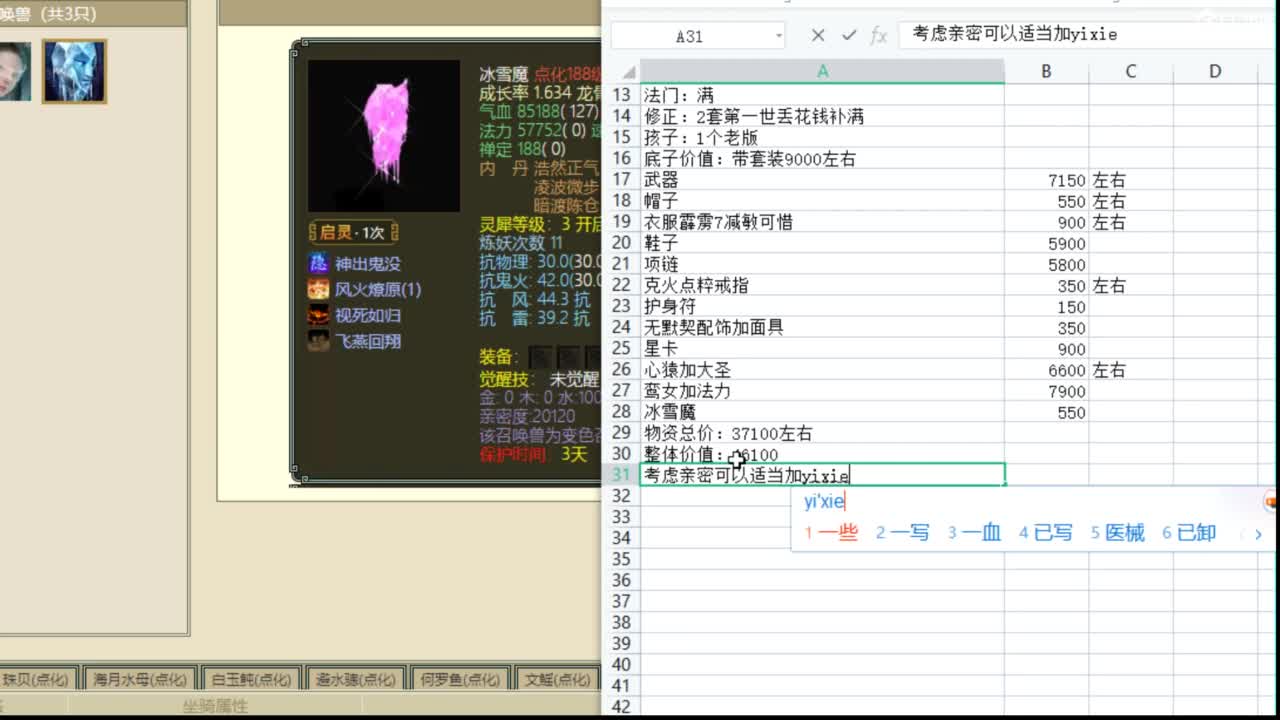Click cell 武器 in row 17

tap(822, 180)
